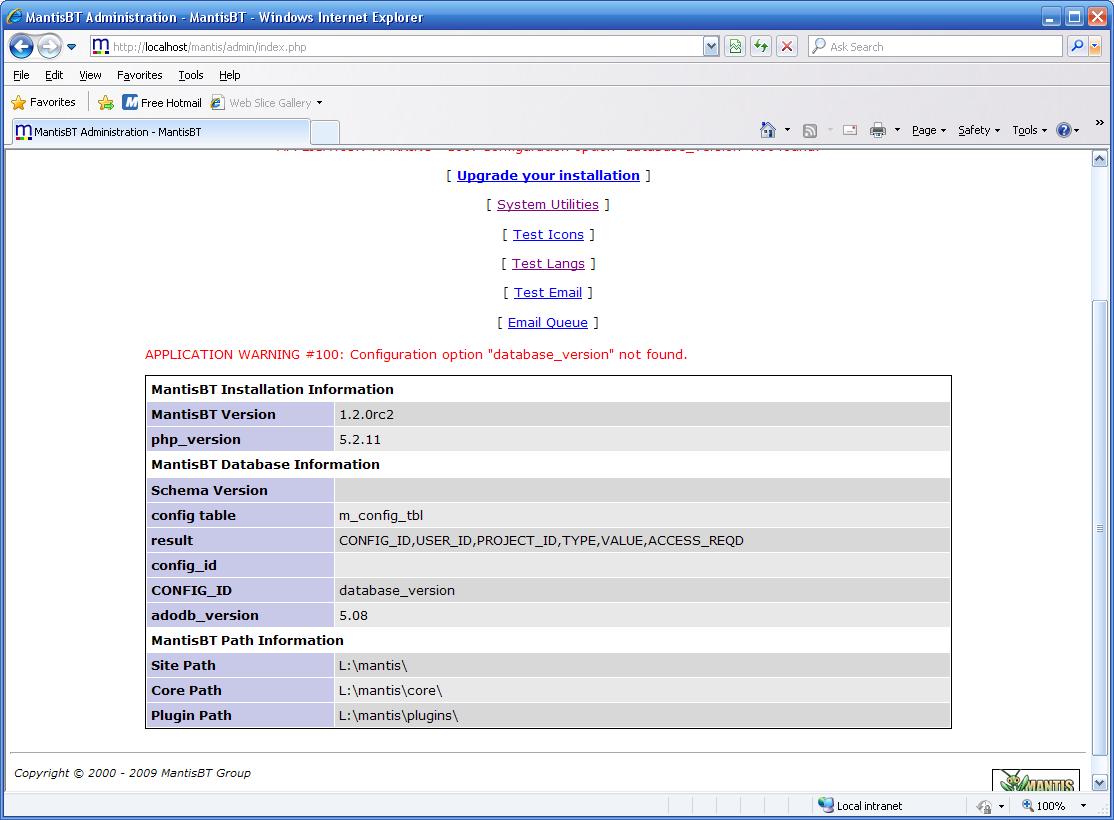Open the Test Langs link
The width and height of the screenshot is (1114, 820).
point(548,264)
